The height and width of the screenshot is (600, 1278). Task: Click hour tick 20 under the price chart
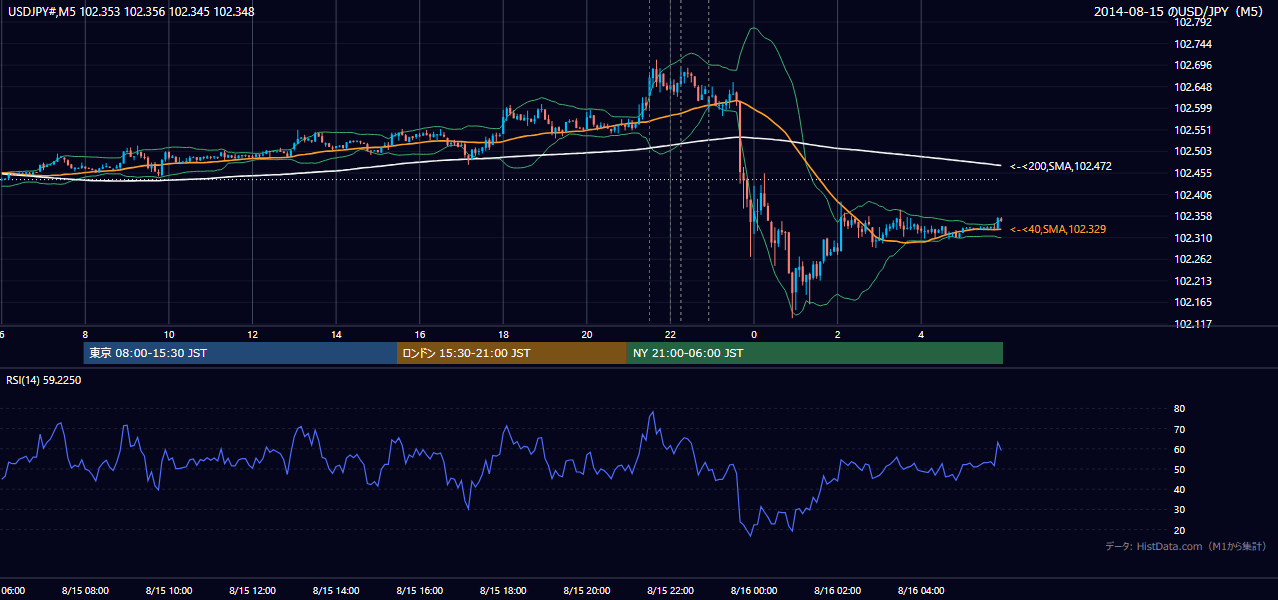(x=587, y=334)
